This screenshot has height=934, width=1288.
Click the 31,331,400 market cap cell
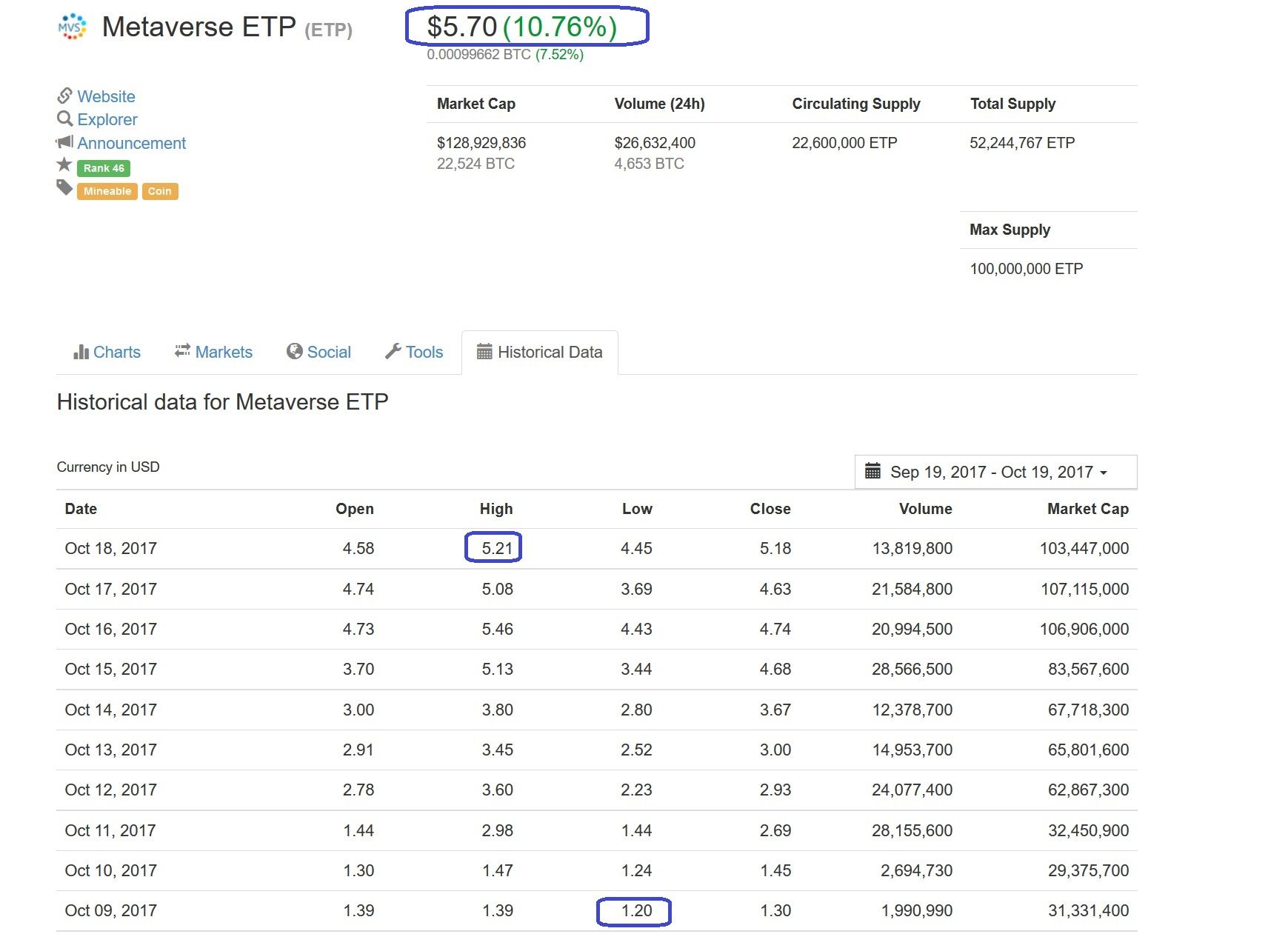click(1089, 911)
